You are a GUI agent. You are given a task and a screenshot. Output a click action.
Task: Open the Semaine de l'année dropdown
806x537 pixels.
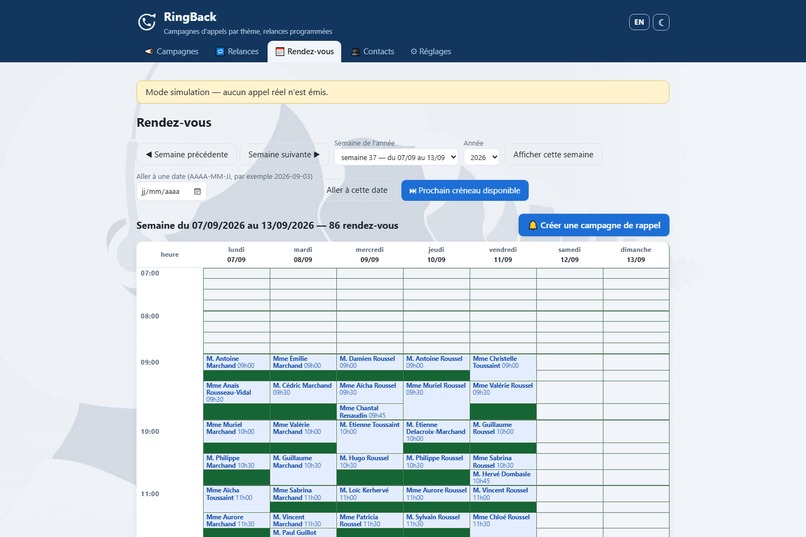(396, 157)
